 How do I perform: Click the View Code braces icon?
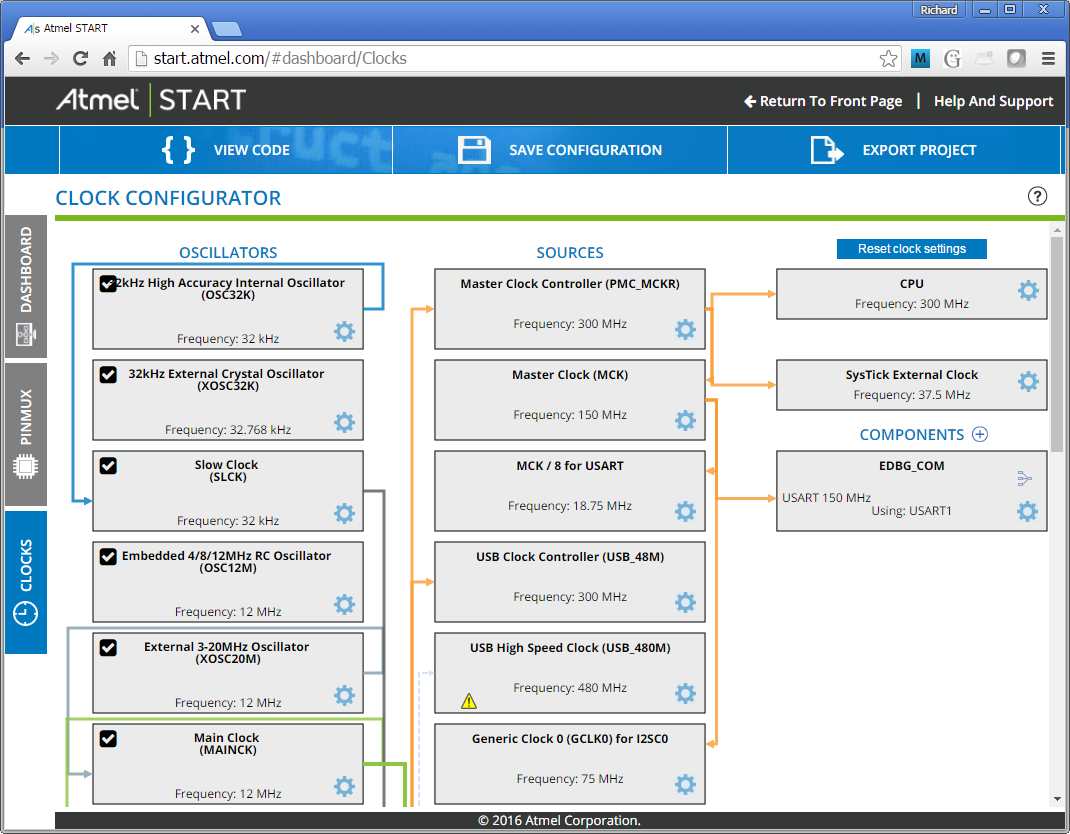[178, 149]
